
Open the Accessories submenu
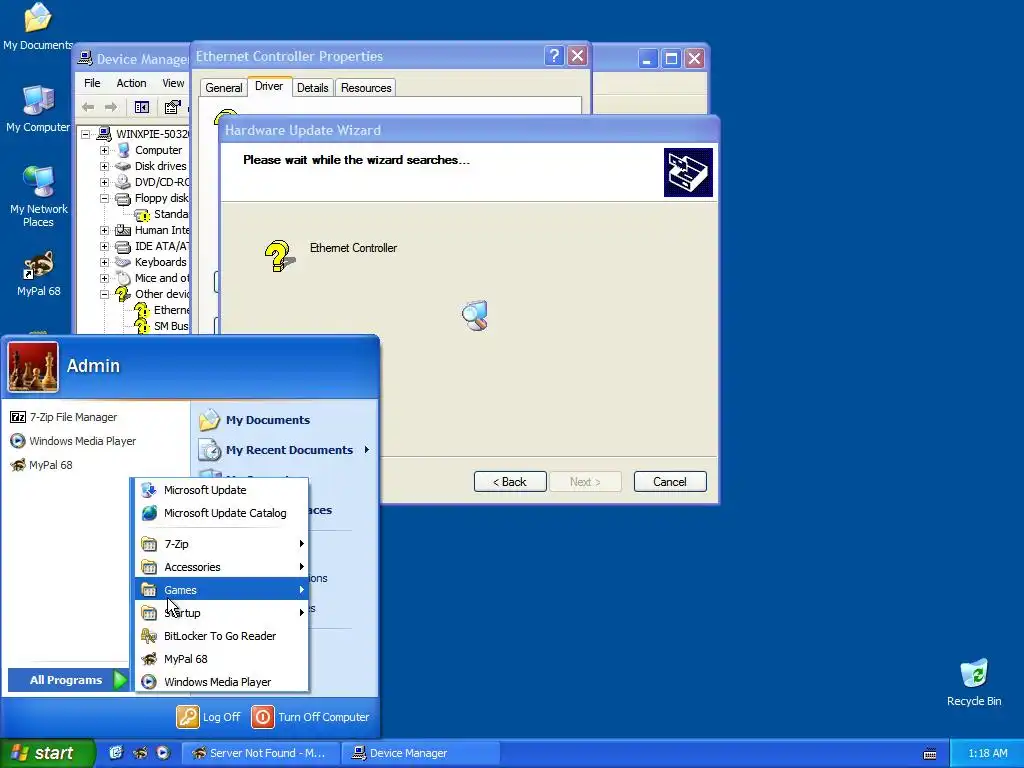click(x=221, y=567)
